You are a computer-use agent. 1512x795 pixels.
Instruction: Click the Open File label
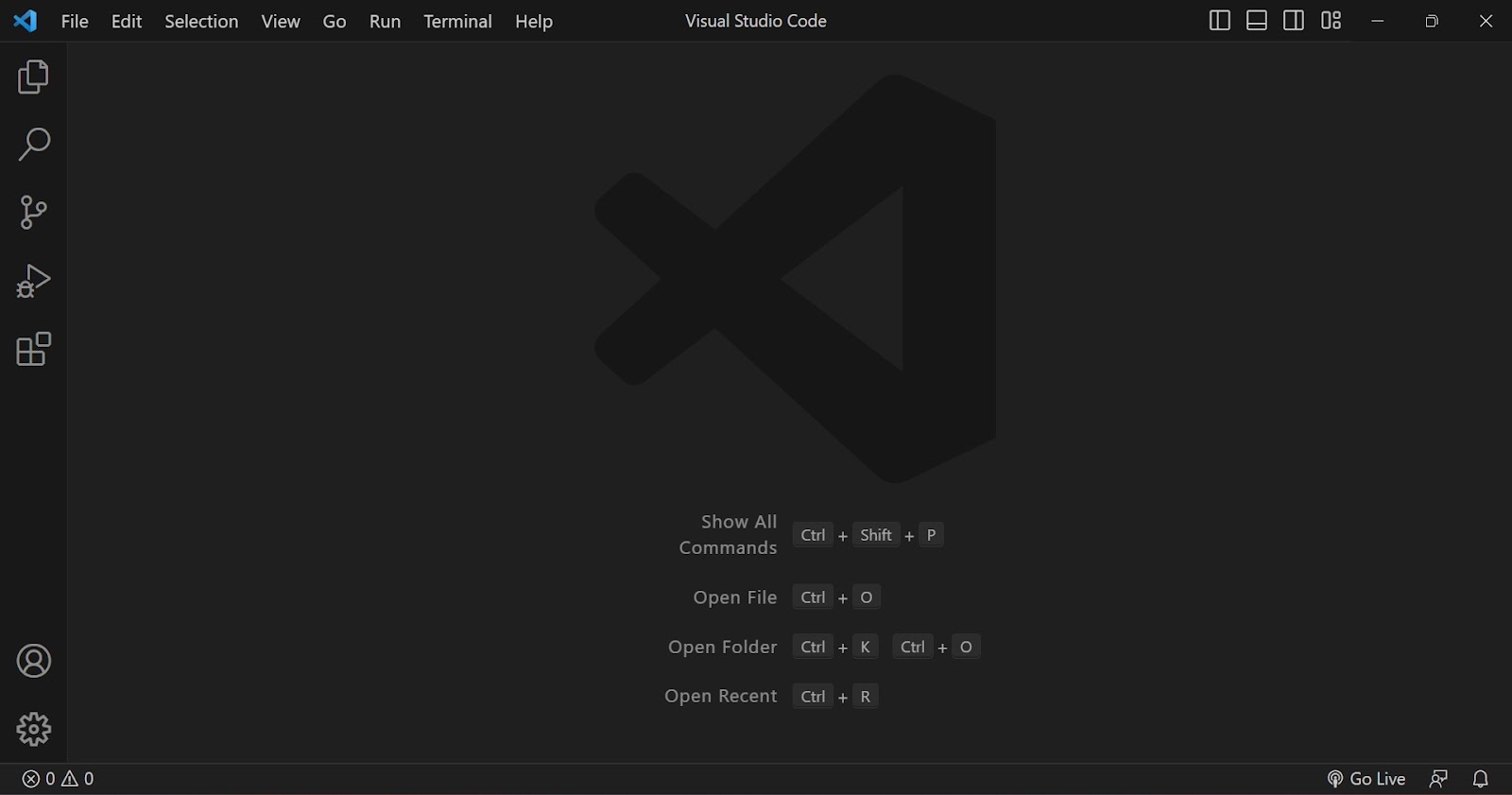[x=735, y=597]
